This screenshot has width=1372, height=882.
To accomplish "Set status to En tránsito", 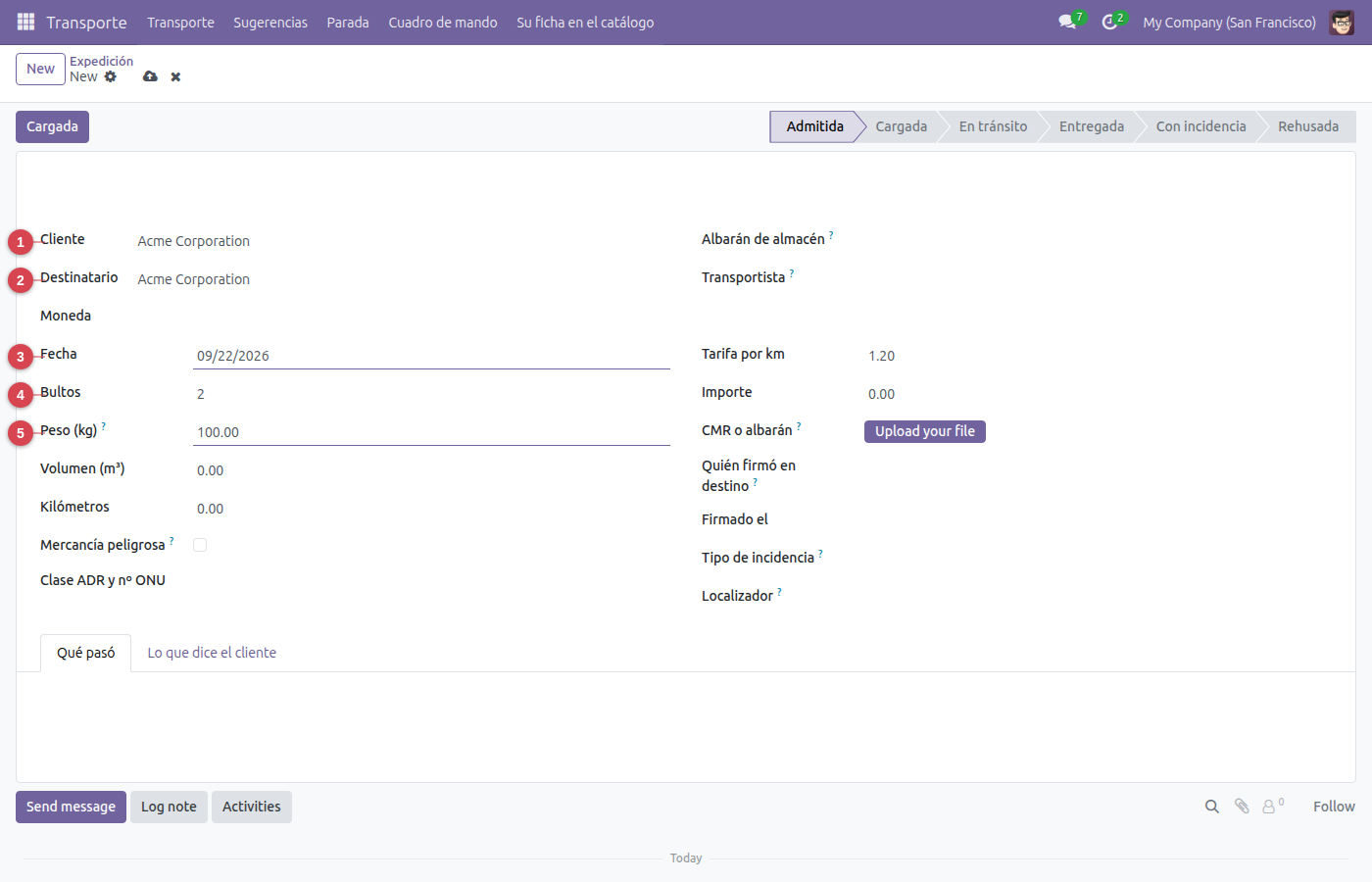I will [x=993, y=126].
